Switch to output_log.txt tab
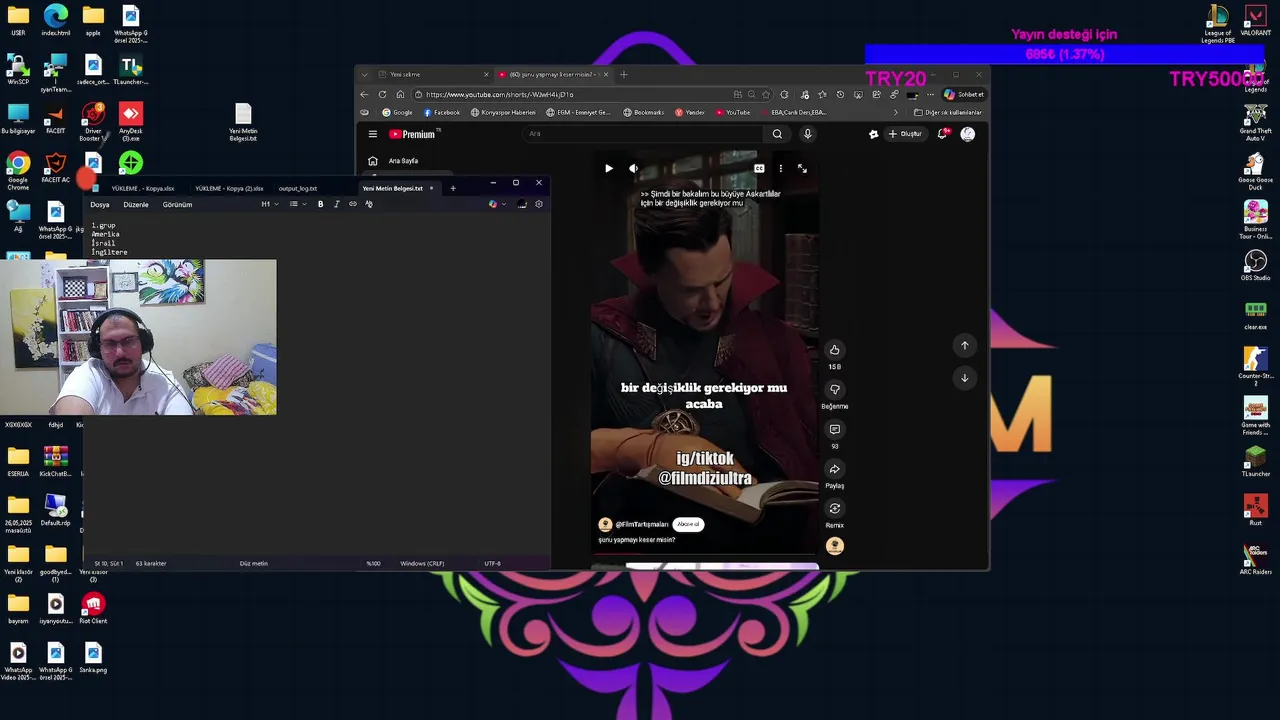This screenshot has width=1280, height=720. coord(297,188)
